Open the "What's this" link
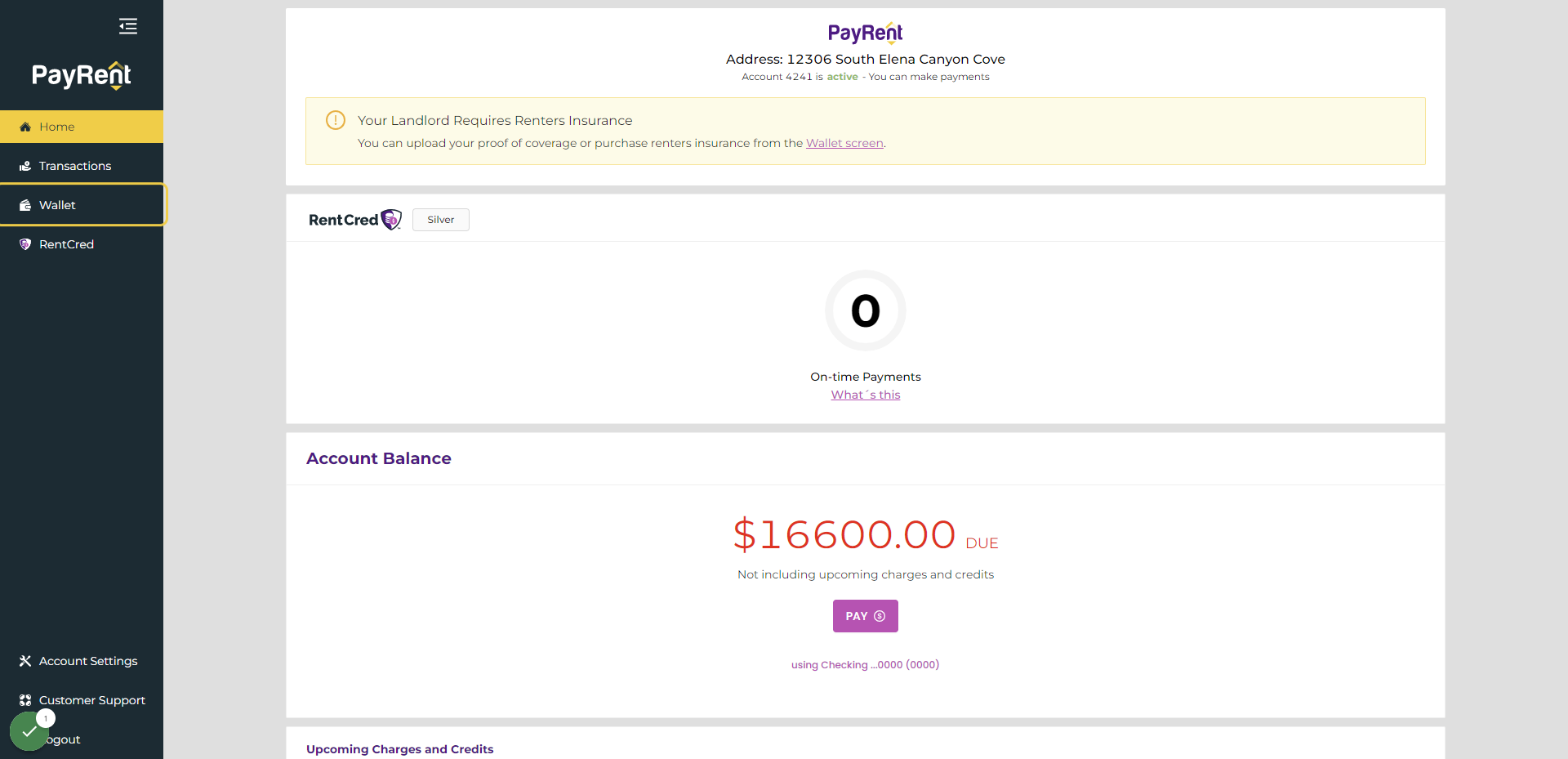The height and width of the screenshot is (759, 1568). (x=866, y=395)
